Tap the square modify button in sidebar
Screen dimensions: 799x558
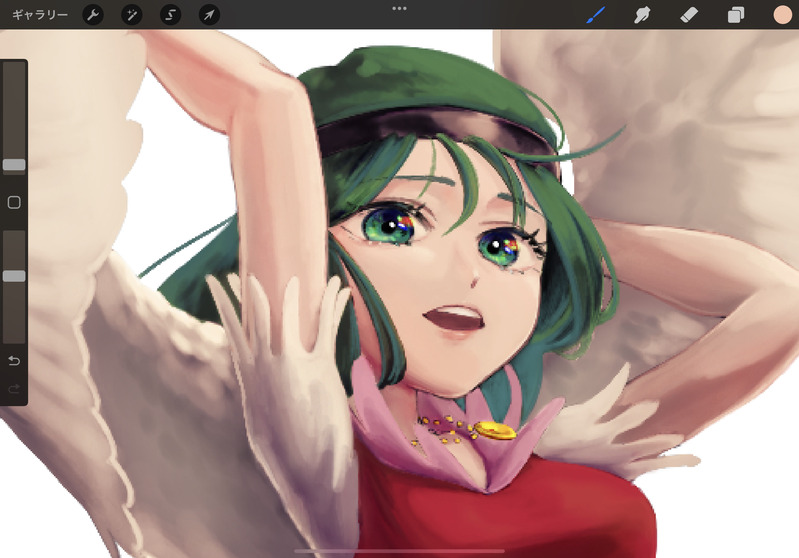click(14, 202)
